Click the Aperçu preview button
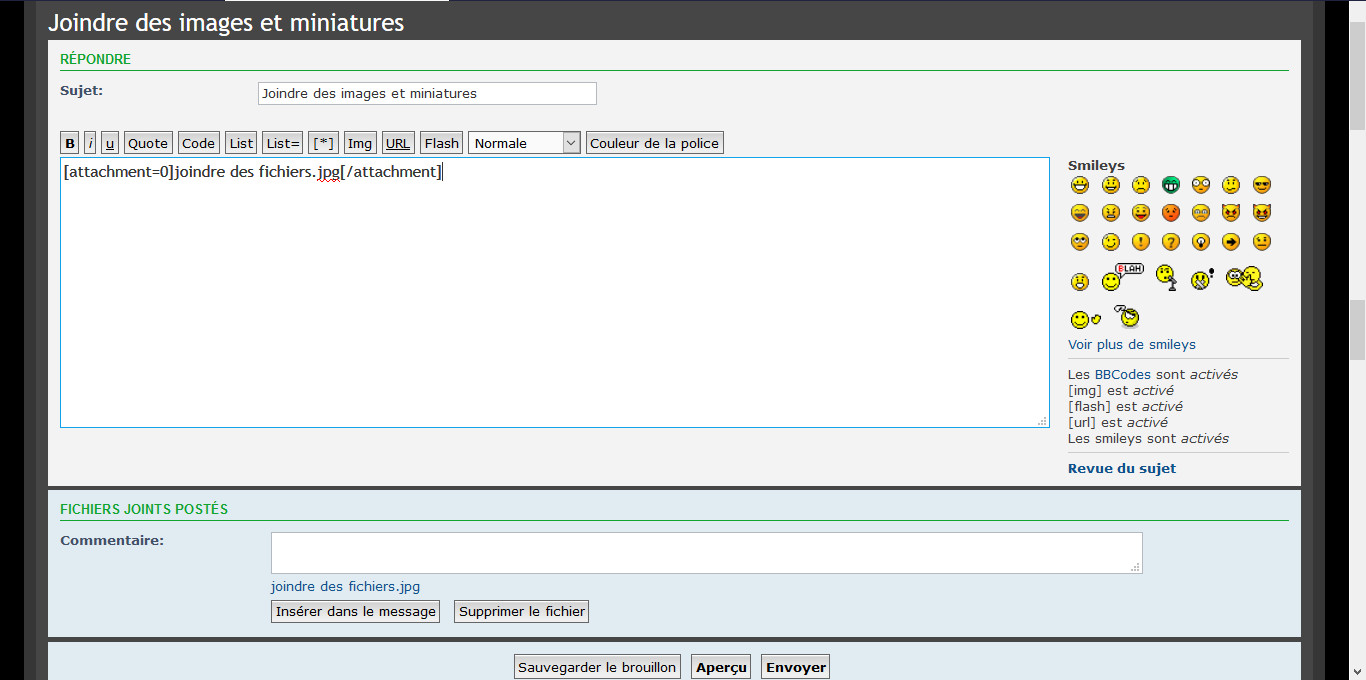Screen dimensions: 1366x680 721,667
